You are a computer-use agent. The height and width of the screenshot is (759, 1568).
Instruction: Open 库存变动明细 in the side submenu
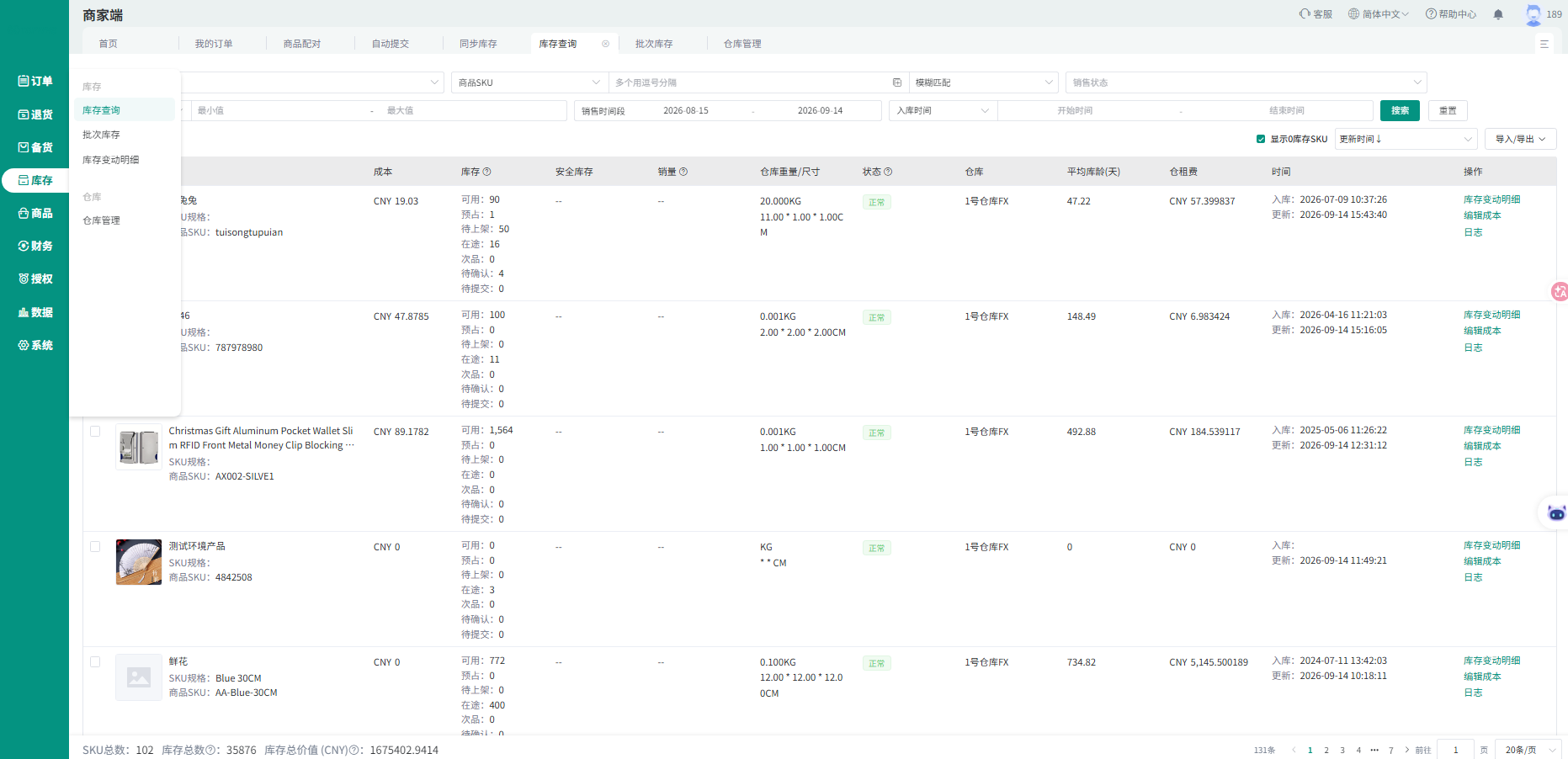click(x=111, y=160)
